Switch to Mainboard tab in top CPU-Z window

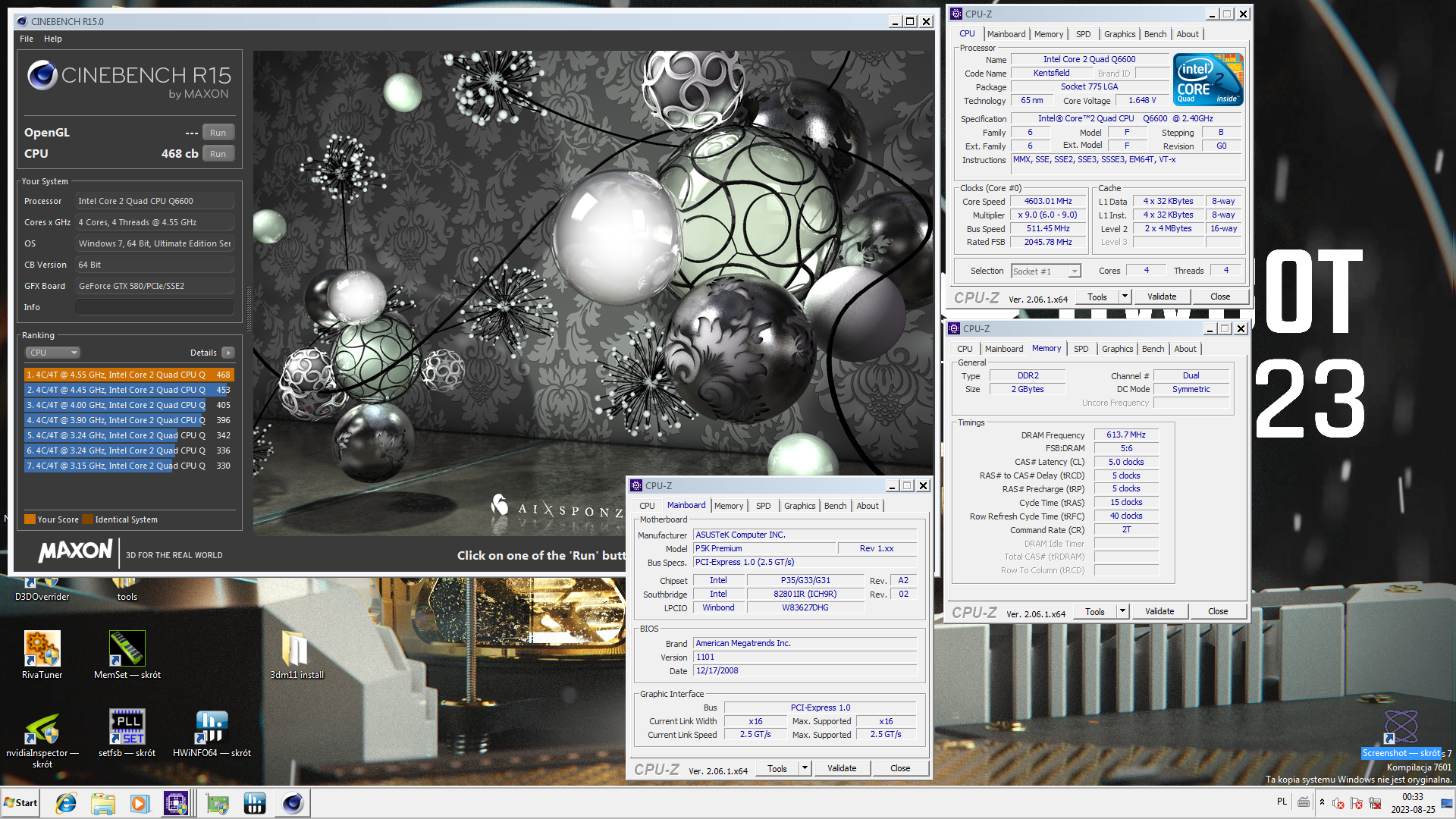1006,34
